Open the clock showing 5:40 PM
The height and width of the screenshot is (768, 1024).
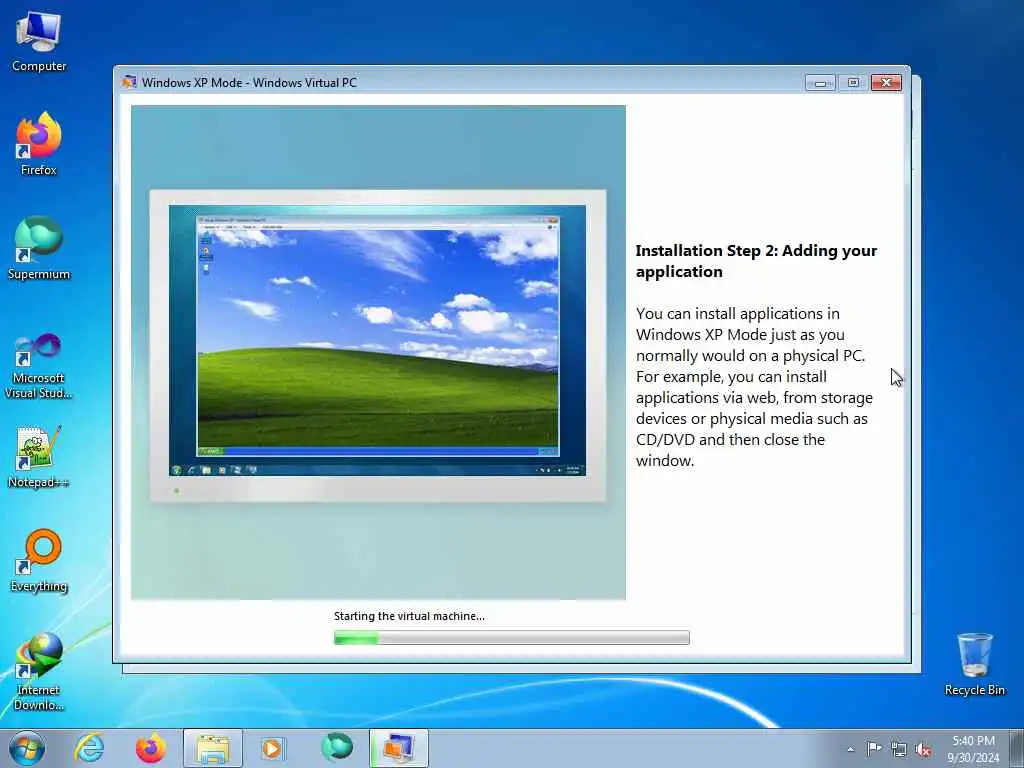click(x=973, y=749)
